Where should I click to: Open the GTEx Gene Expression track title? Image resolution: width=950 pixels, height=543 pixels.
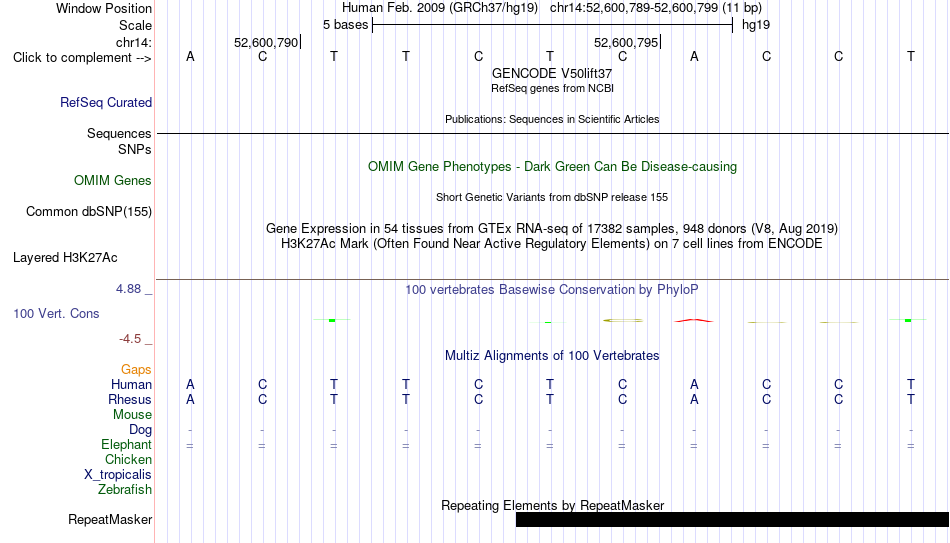[x=552, y=228]
